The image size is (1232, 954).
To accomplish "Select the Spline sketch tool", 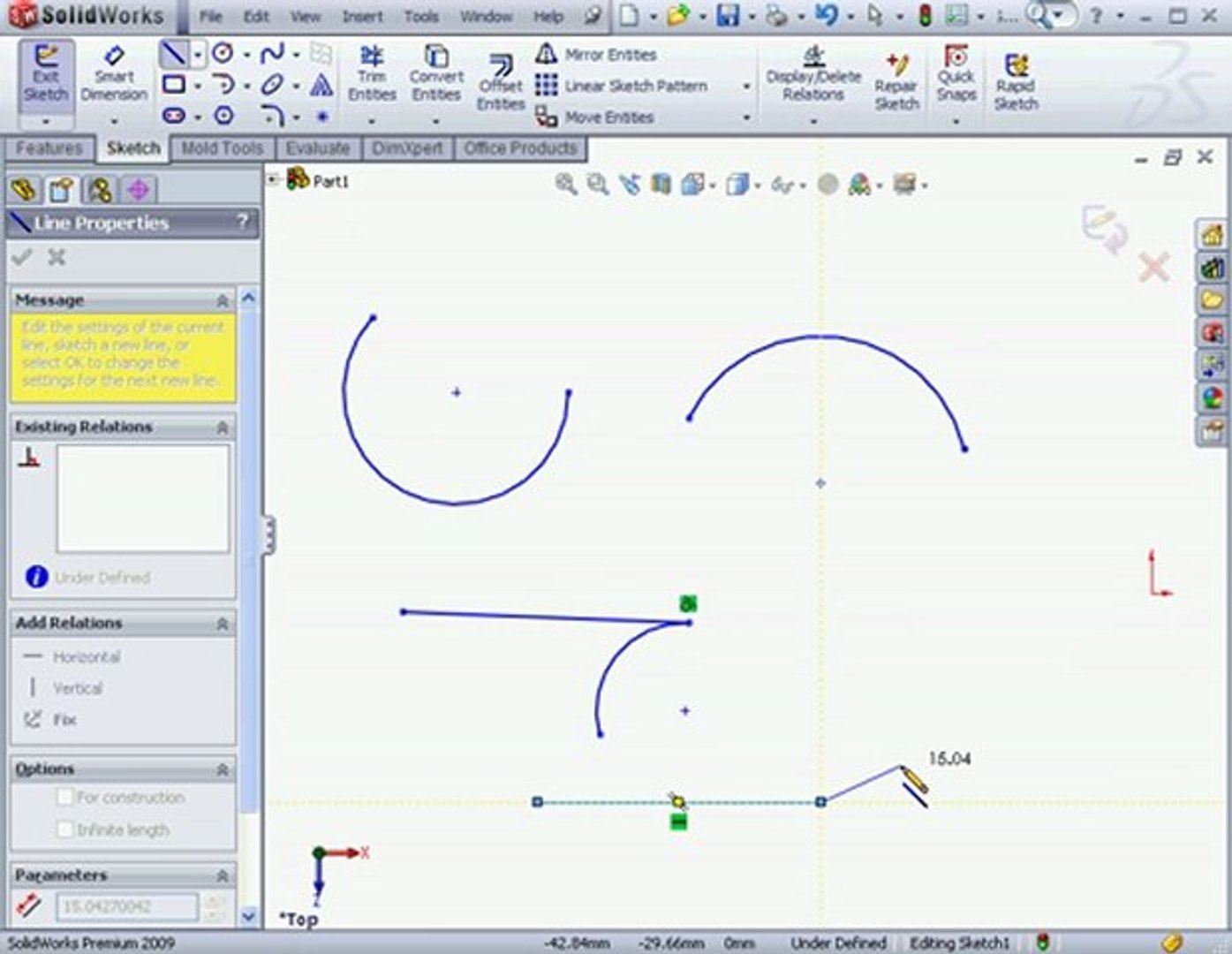I will [x=272, y=54].
